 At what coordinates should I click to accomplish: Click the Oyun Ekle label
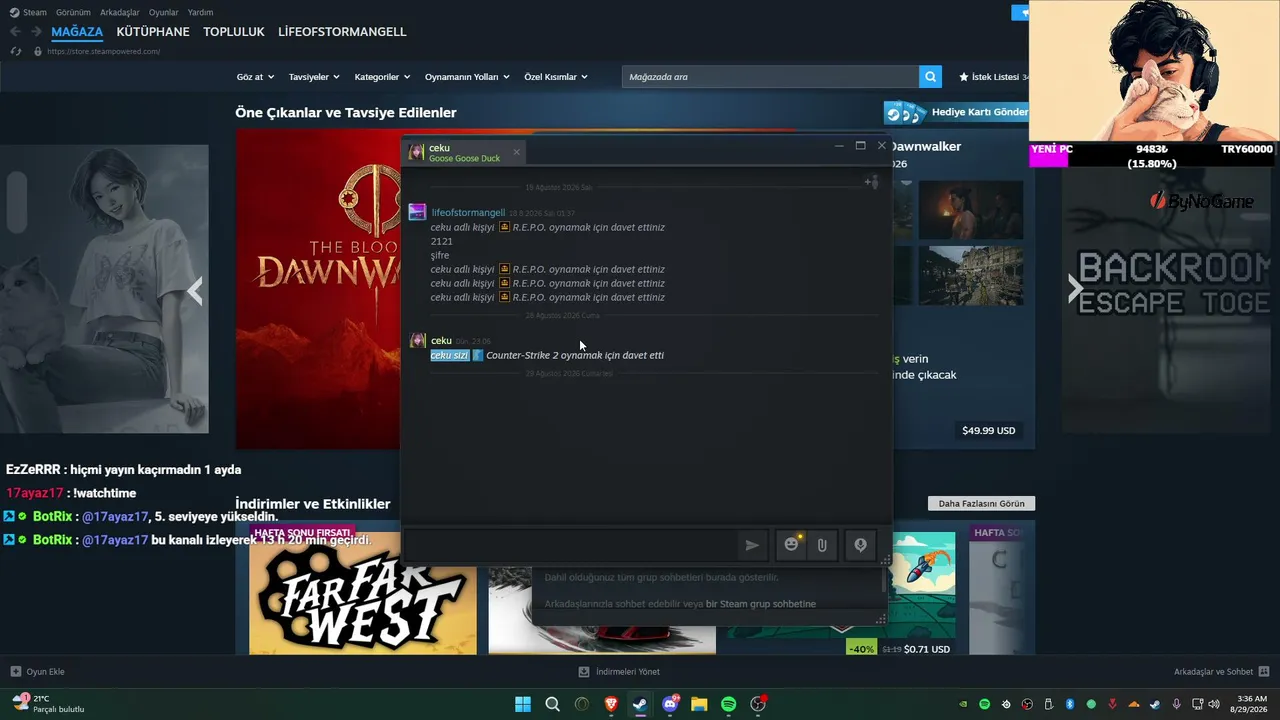(45, 671)
